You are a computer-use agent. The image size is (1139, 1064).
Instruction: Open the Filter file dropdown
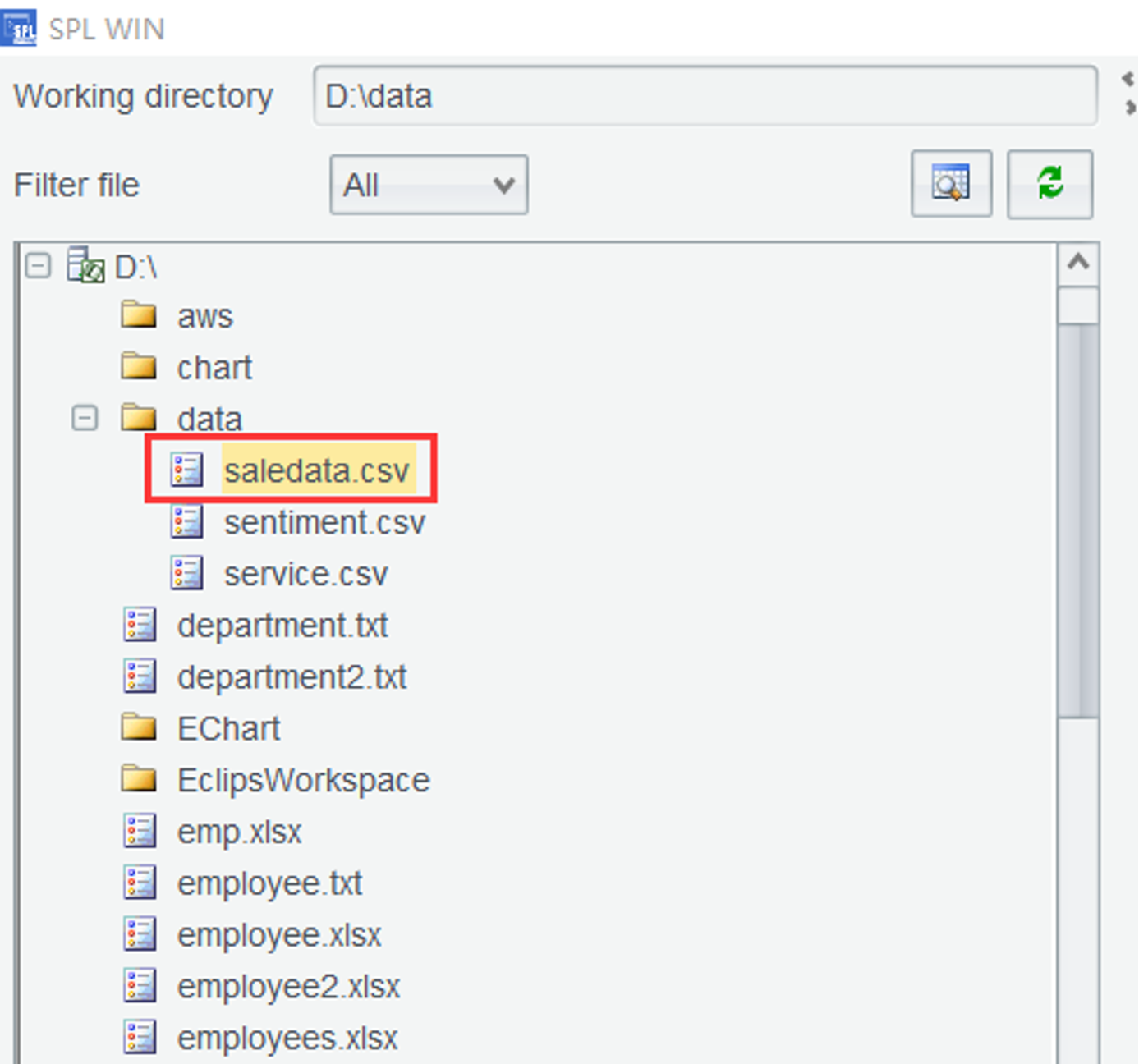click(429, 185)
